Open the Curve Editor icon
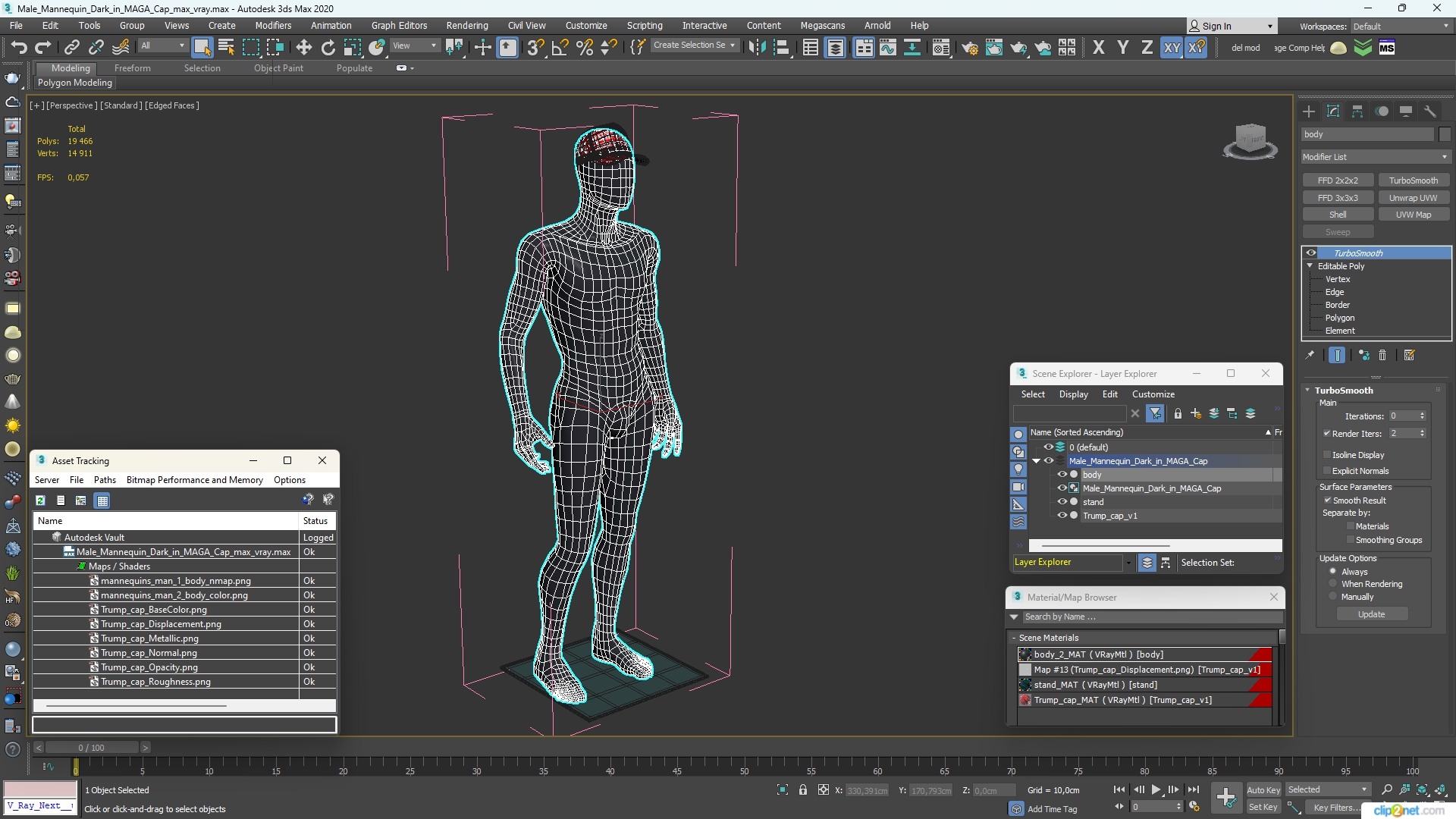The width and height of the screenshot is (1456, 819). (x=887, y=47)
